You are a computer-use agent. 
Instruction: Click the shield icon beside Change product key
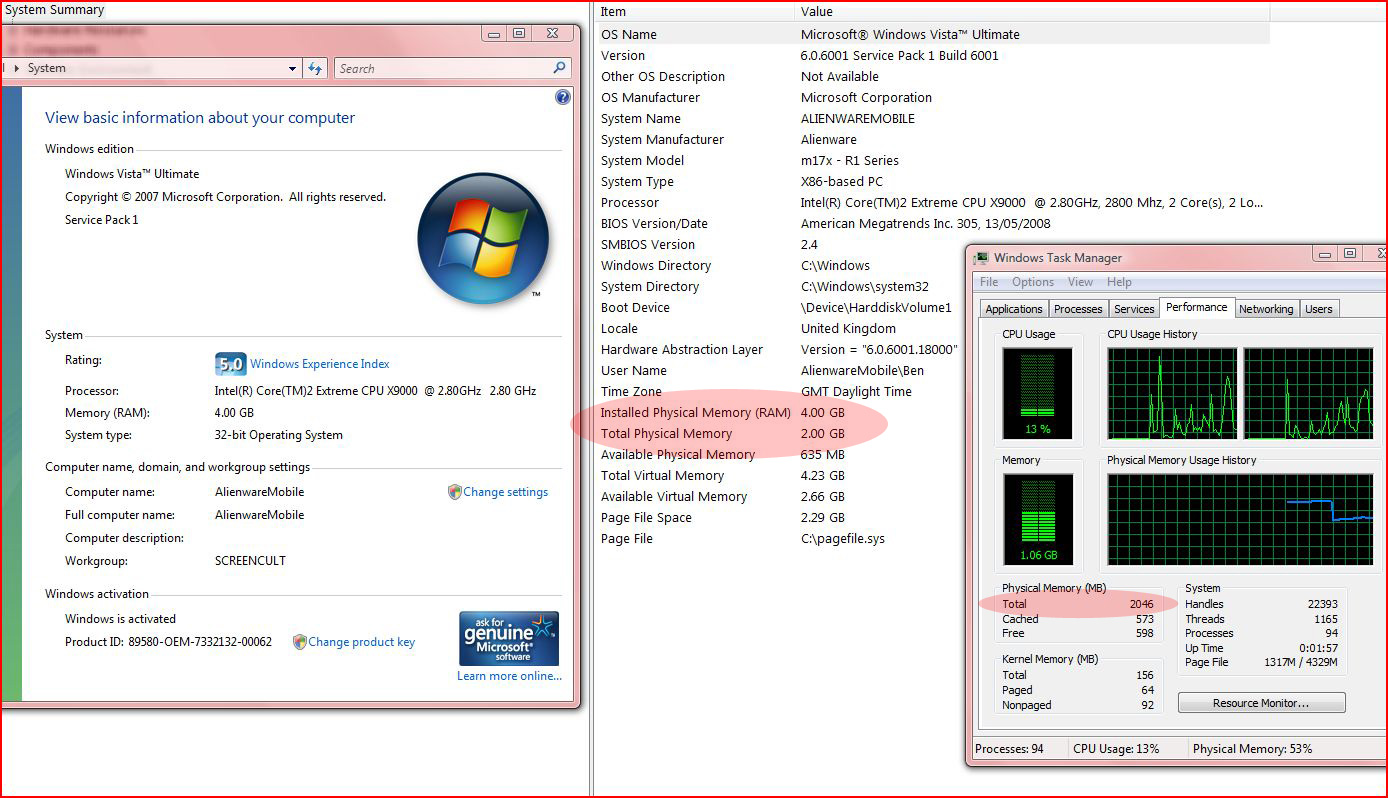299,642
